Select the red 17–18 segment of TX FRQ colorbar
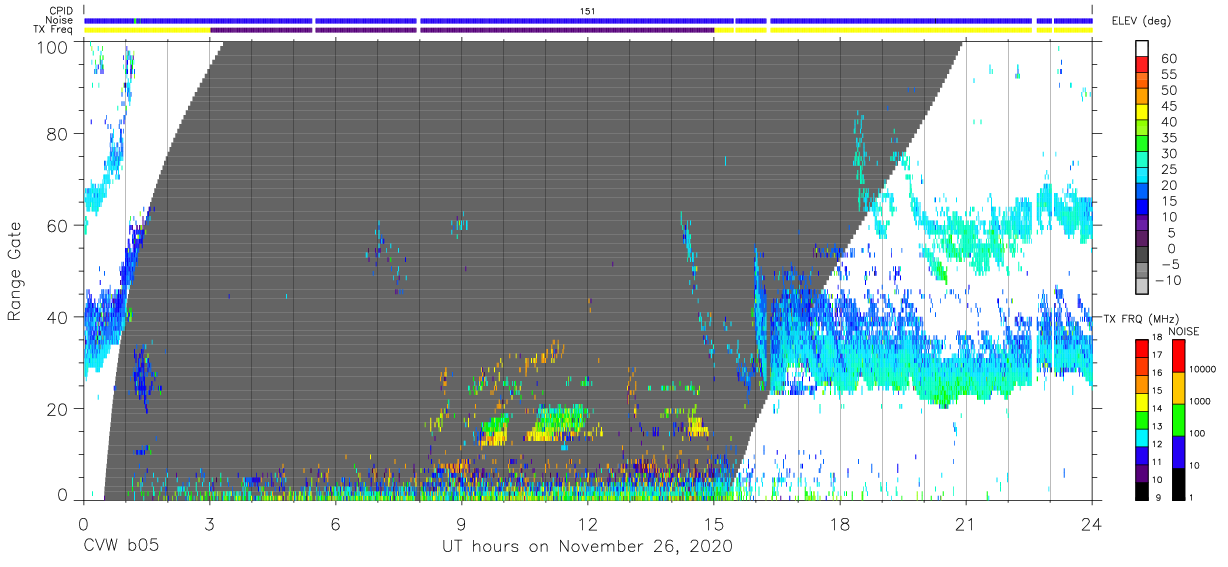The width and height of the screenshot is (1228, 567). point(1142,349)
